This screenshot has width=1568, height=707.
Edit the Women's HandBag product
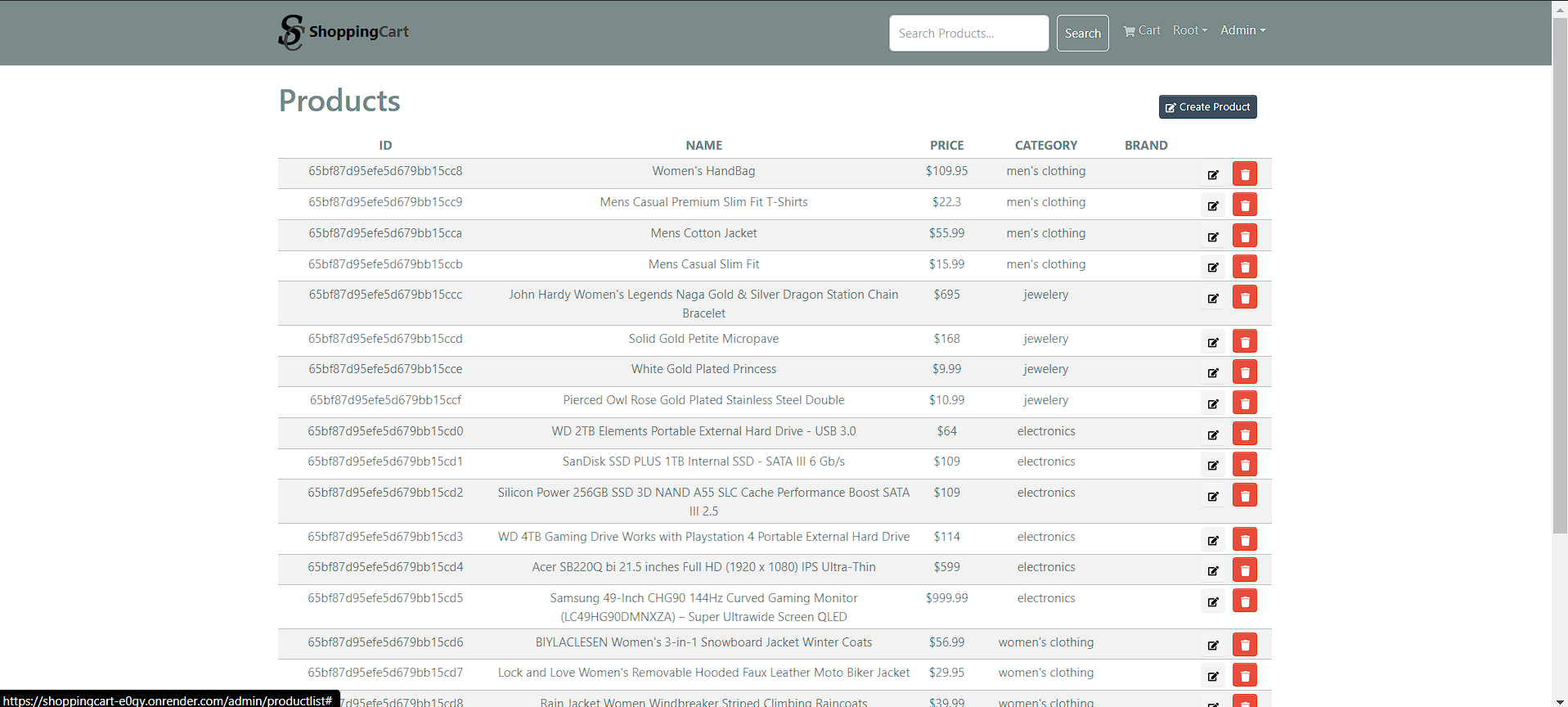(1213, 174)
